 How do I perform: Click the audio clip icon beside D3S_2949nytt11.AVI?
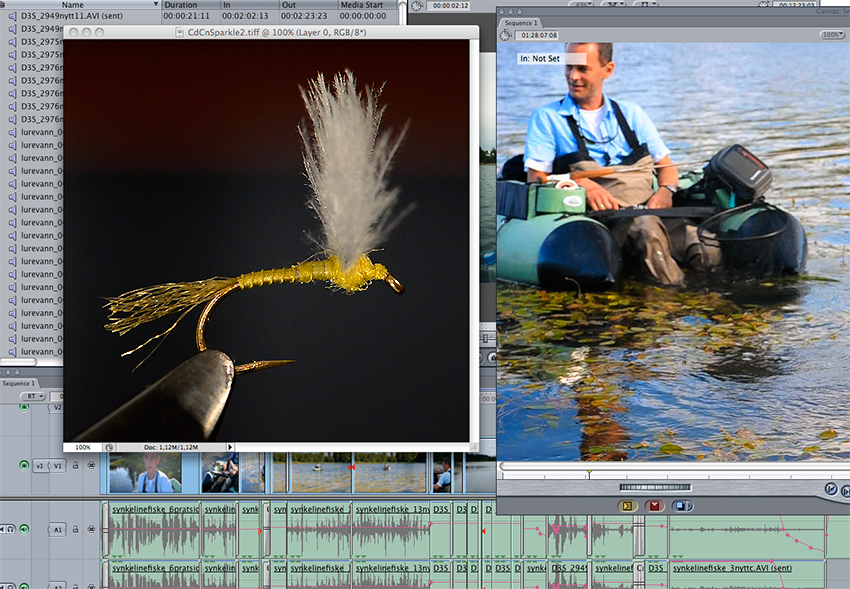(12, 16)
